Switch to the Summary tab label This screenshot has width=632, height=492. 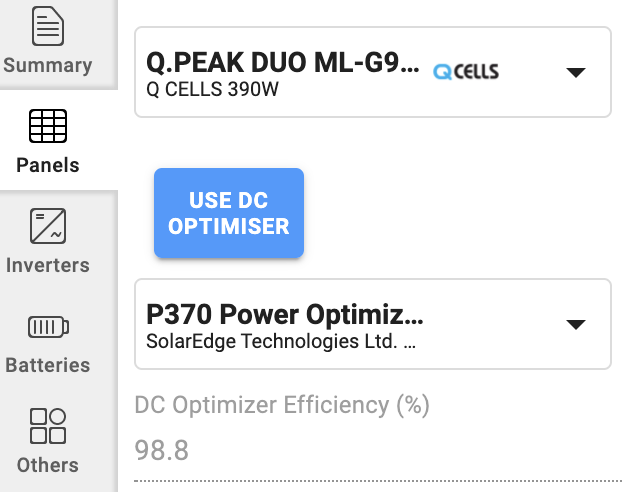click(48, 65)
